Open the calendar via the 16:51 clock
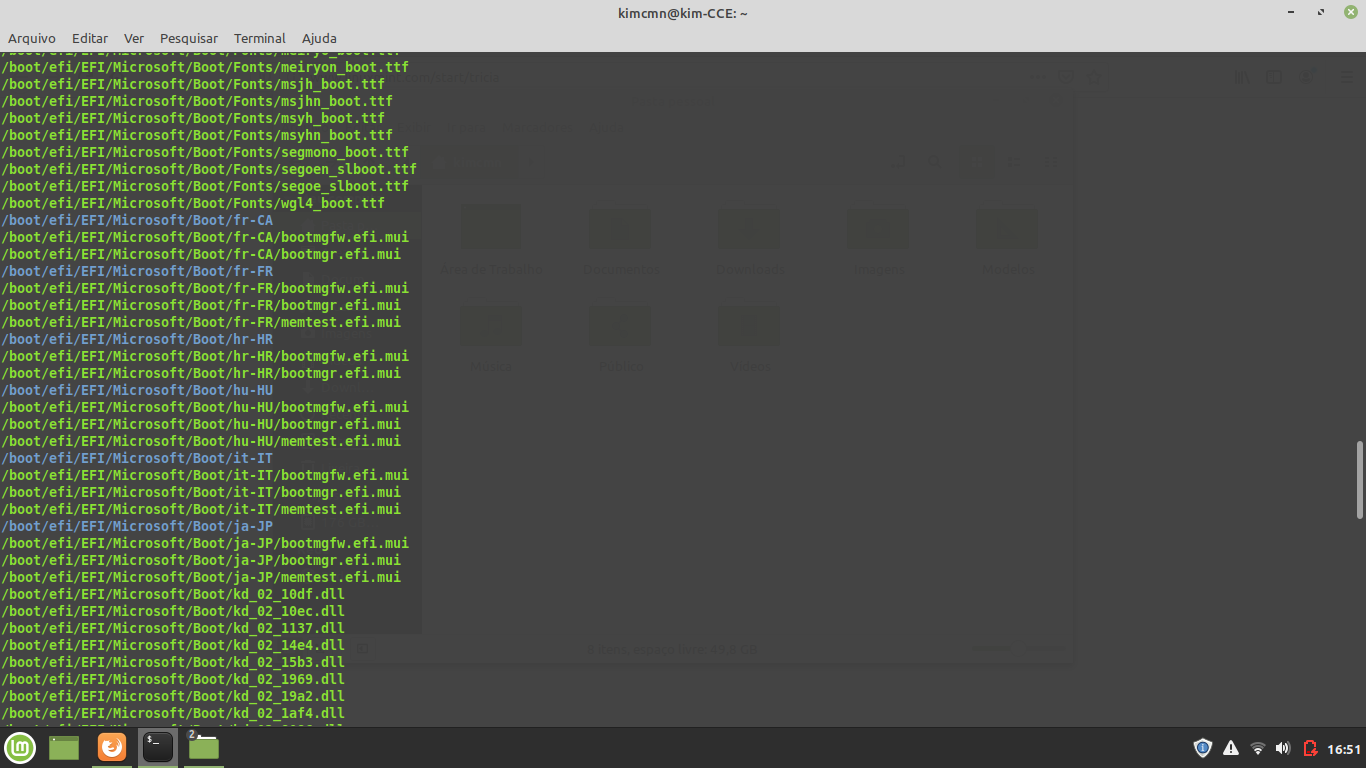1366x768 pixels. pyautogui.click(x=1344, y=749)
